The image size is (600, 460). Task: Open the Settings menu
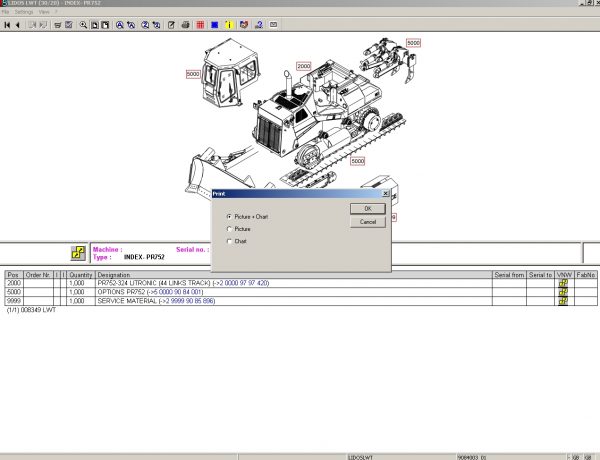click(22, 12)
